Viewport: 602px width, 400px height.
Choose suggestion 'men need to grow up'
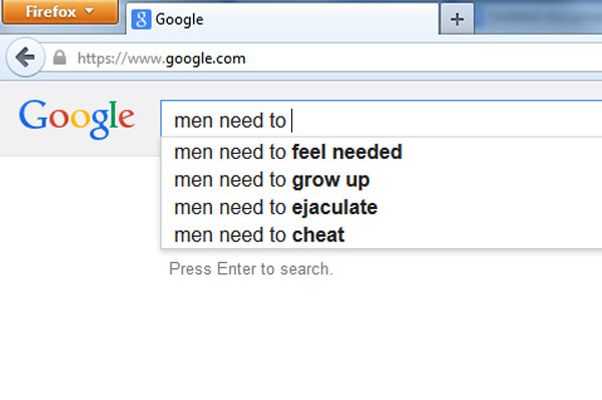(381, 180)
